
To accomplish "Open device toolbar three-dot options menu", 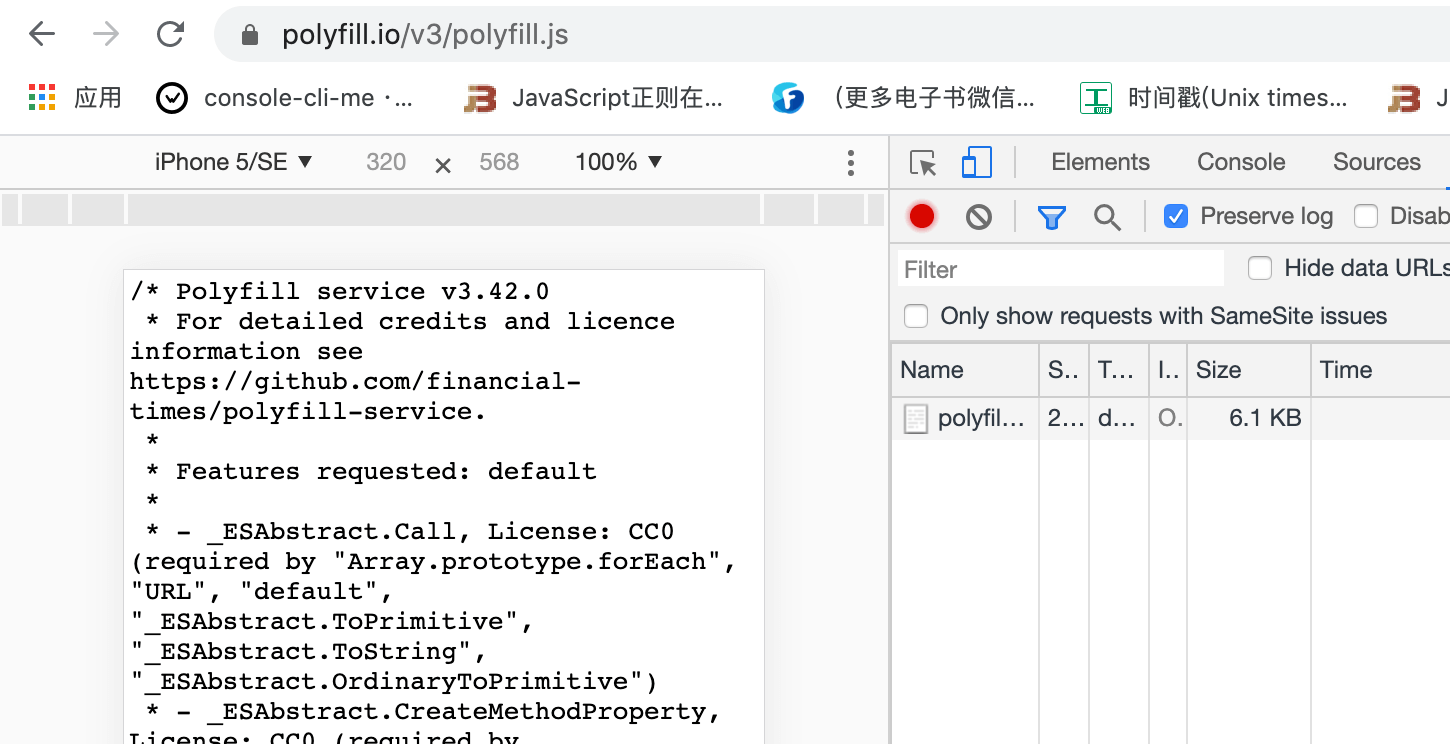I will click(850, 163).
